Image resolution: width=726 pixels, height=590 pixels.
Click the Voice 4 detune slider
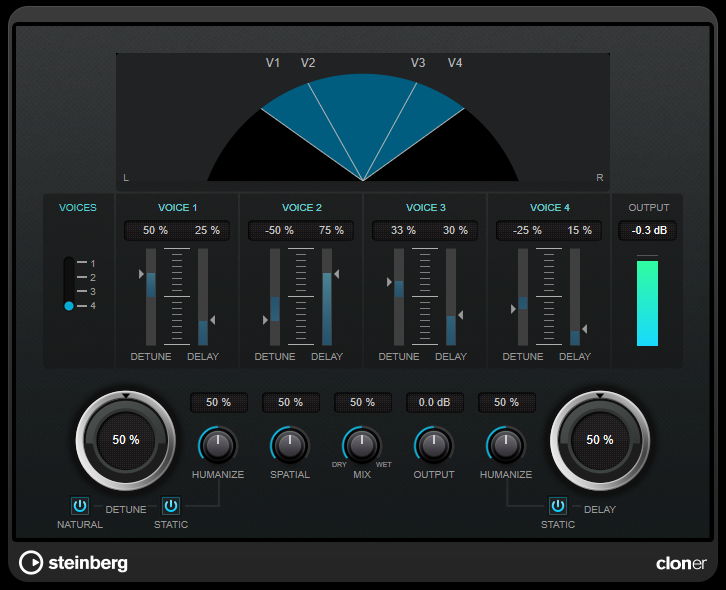[x=523, y=297]
